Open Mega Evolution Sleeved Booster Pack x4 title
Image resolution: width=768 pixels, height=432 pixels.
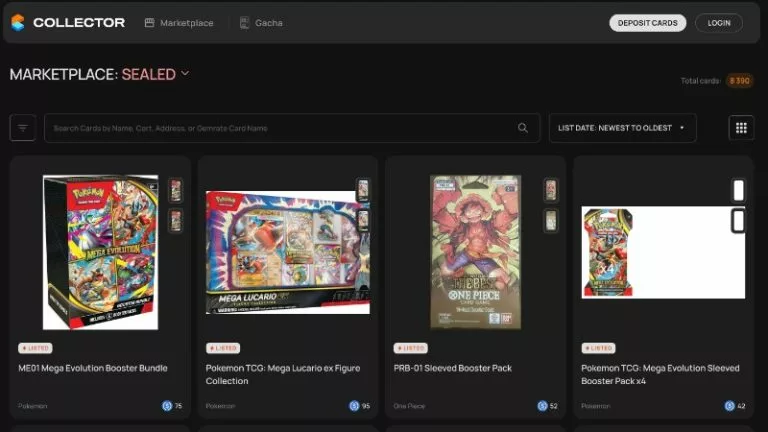coord(660,375)
